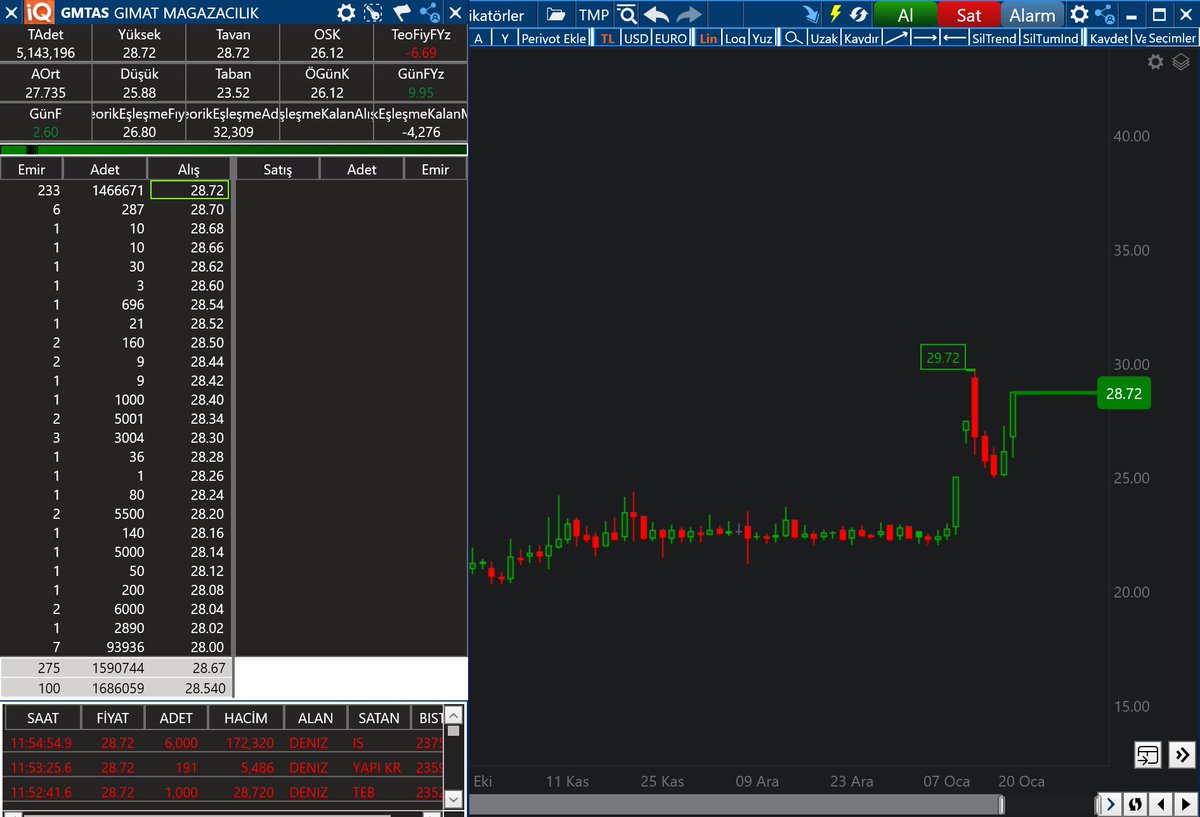The height and width of the screenshot is (817, 1200).
Task: Open the İndikatörler menu
Action: pos(496,15)
